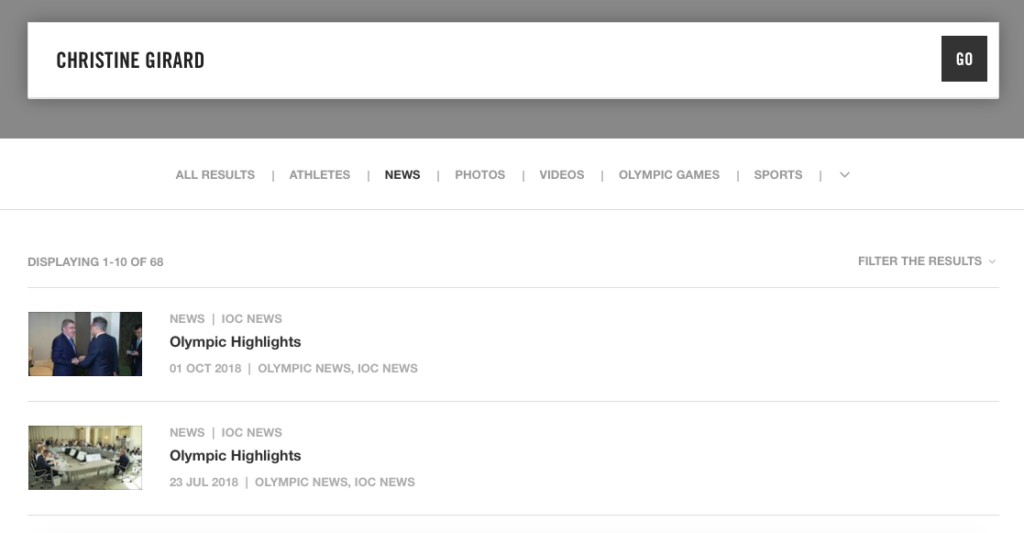This screenshot has width=1024, height=533.
Task: Open the Filter the Results dropdown
Action: 926,261
